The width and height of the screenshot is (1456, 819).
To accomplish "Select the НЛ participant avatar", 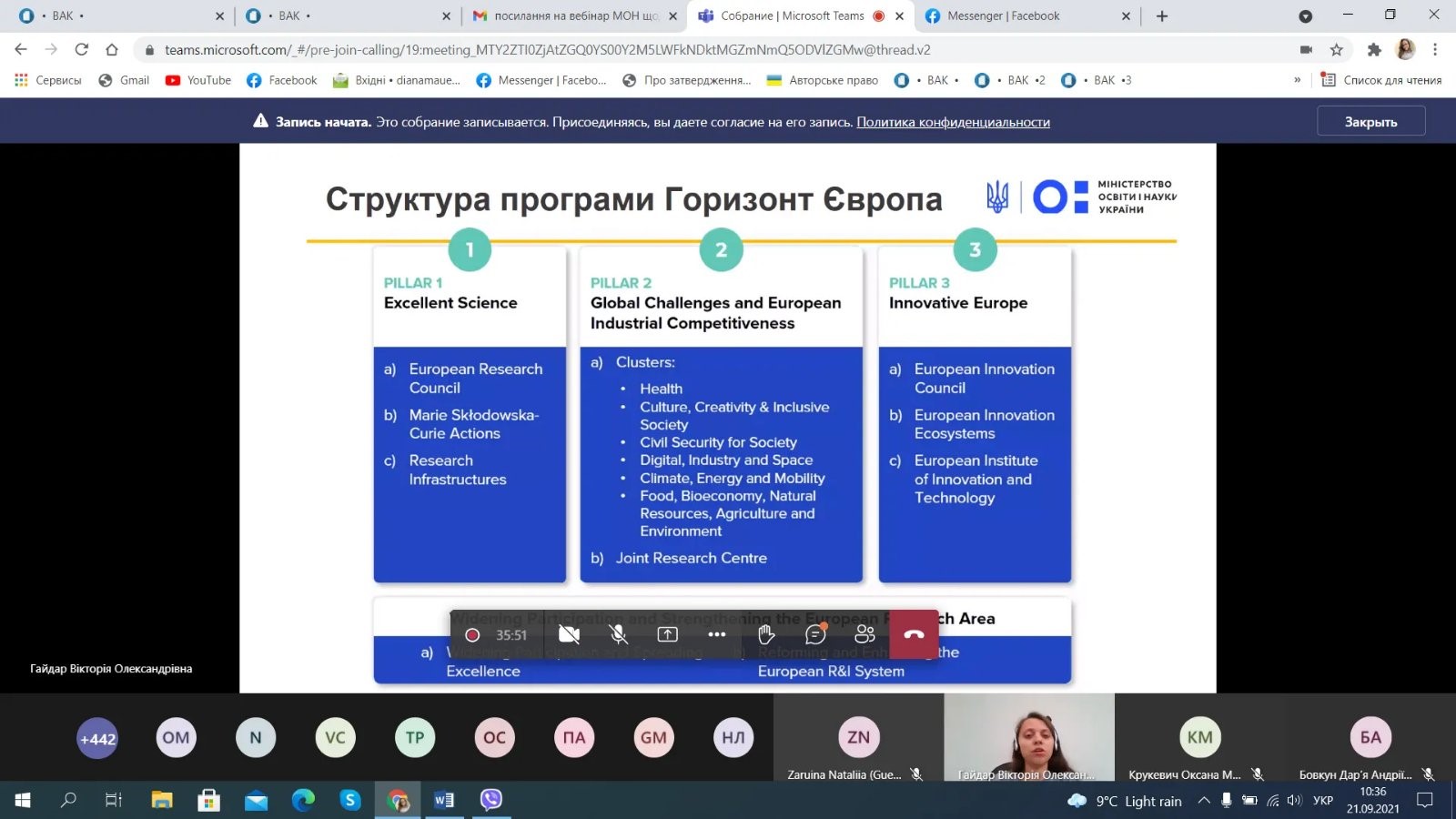I will click(x=733, y=738).
